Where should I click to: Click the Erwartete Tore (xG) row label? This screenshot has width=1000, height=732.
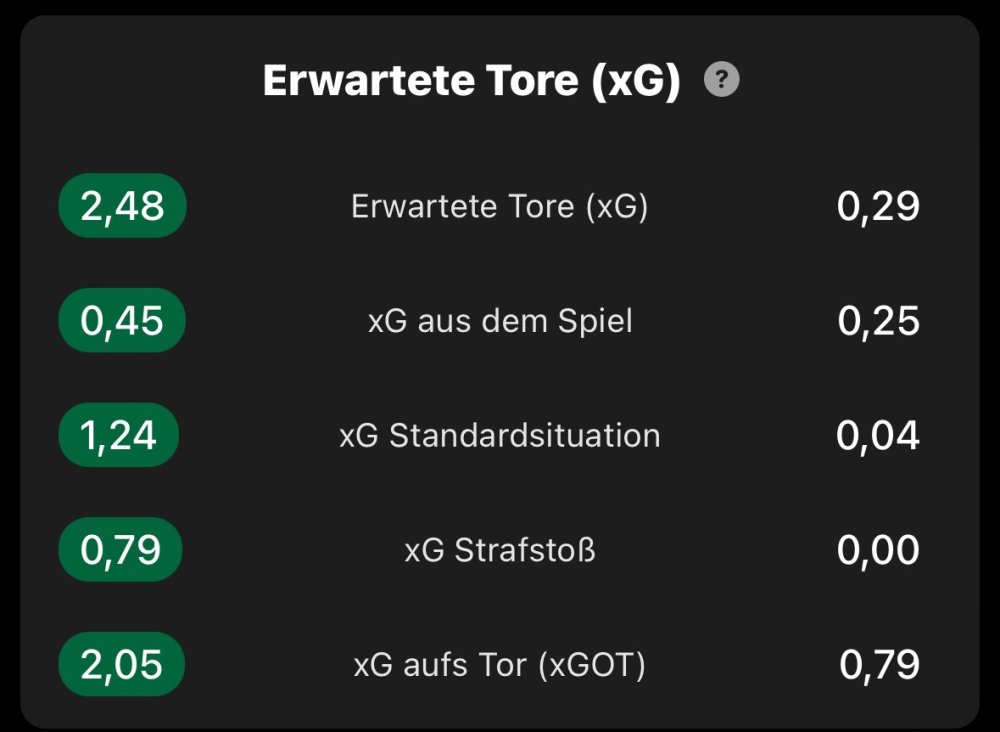click(499, 207)
